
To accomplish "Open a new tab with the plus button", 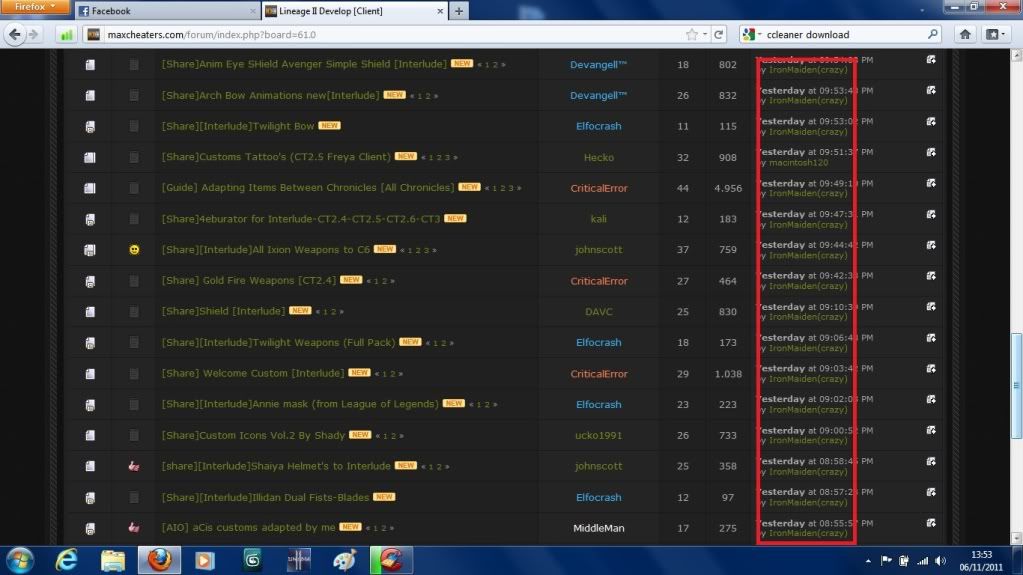I will click(459, 11).
